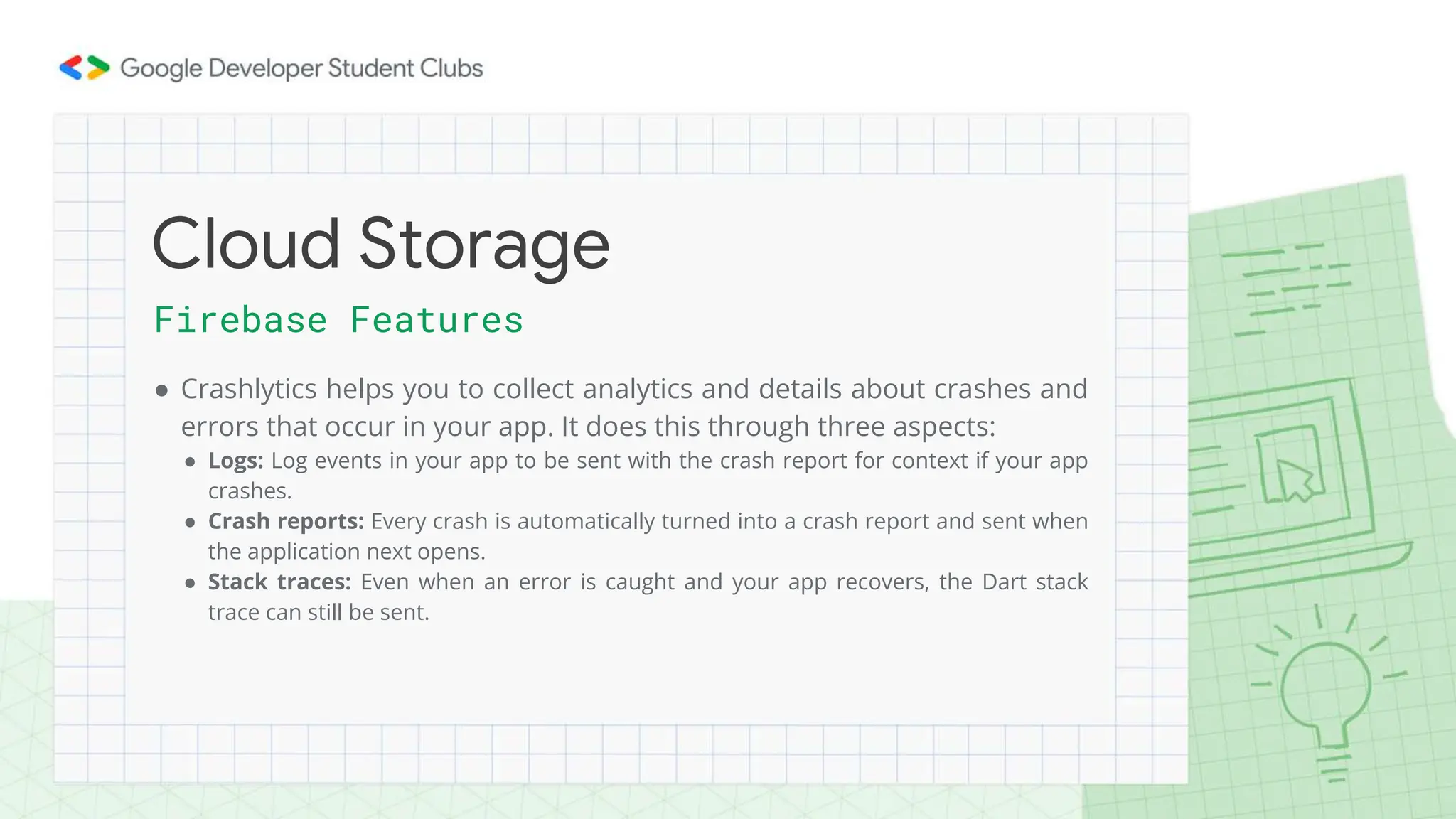Click the bold Logs: label
Screen dimensions: 1456x819
[x=236, y=461]
